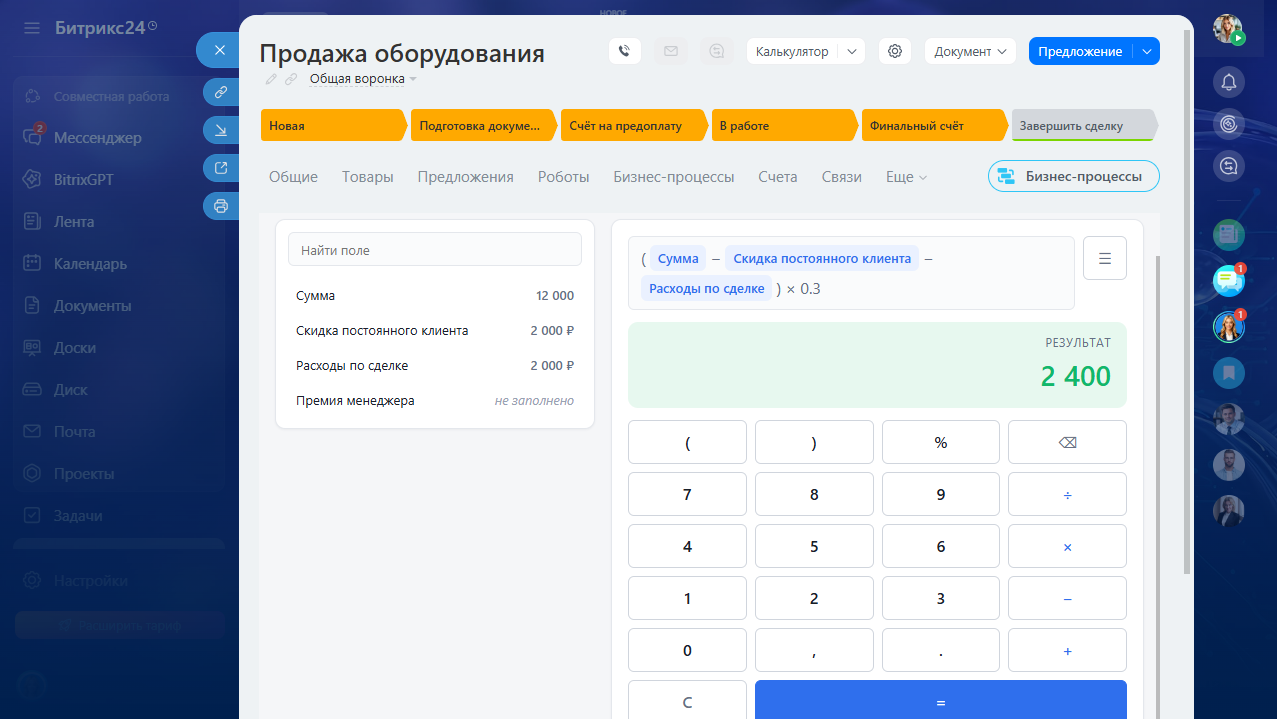Open the Предложения tab
The image size is (1277, 719).
[466, 176]
